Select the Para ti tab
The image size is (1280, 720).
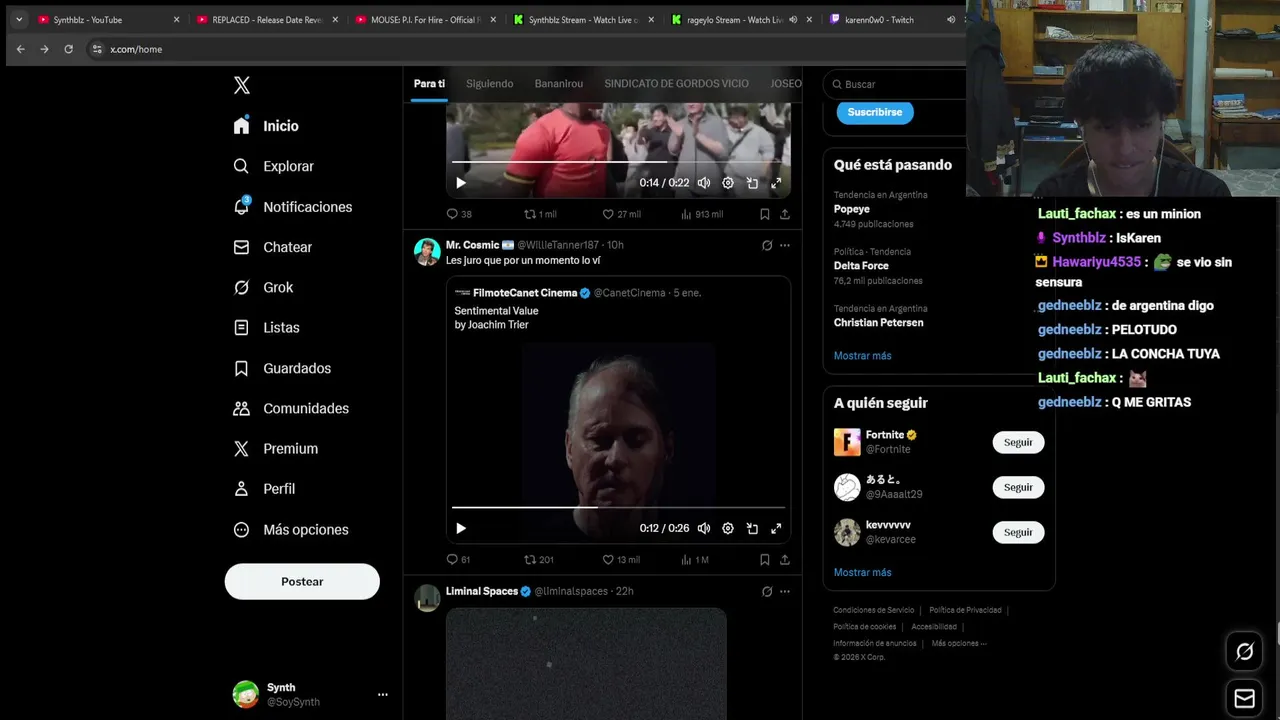pyautogui.click(x=429, y=84)
